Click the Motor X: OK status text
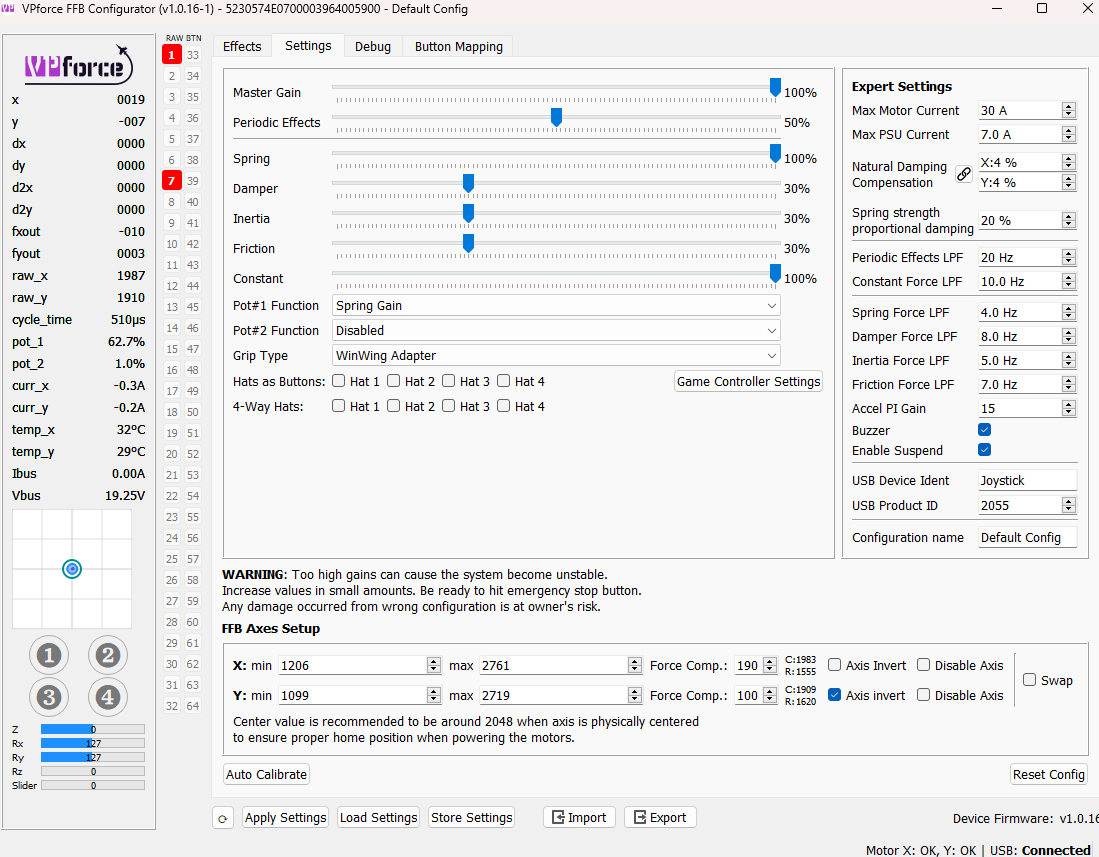Image resolution: width=1099 pixels, height=857 pixels. (899, 850)
